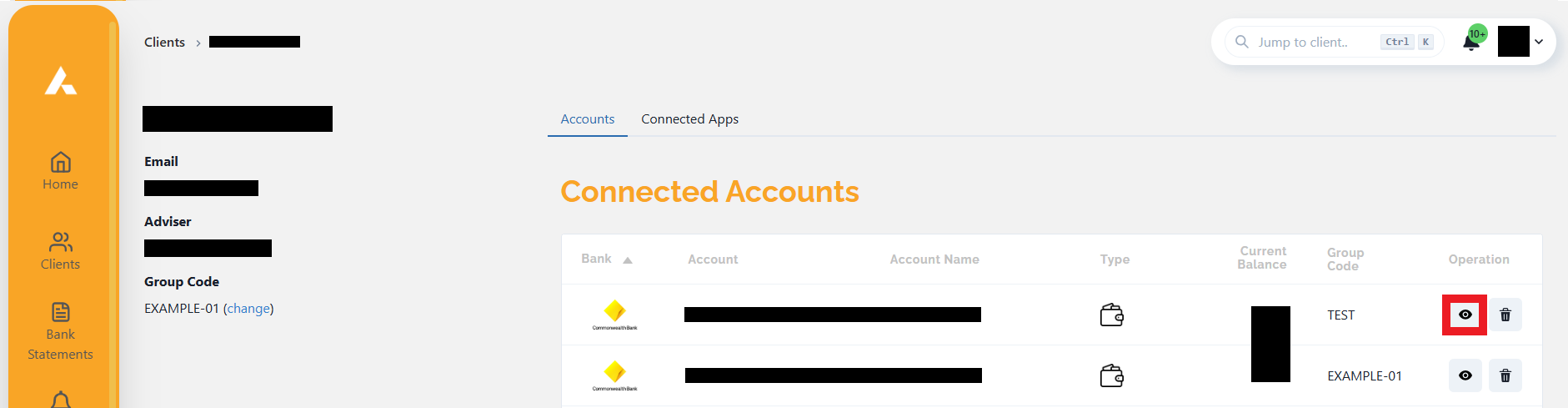Screen dimensions: 1568x408
Task: Click the app logo in the sidebar
Action: pos(61,81)
